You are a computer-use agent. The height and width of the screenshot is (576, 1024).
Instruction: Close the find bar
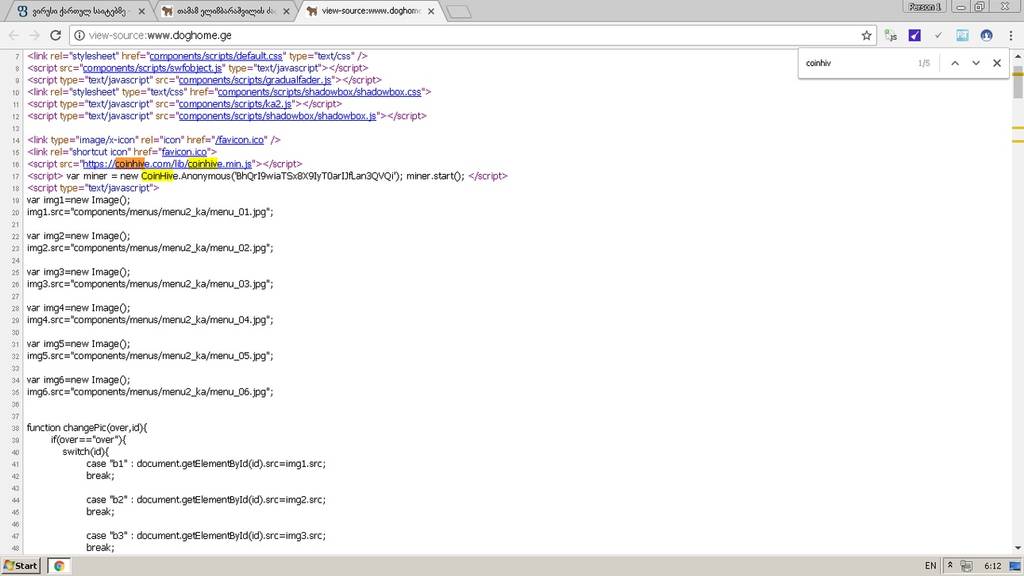coord(997,63)
